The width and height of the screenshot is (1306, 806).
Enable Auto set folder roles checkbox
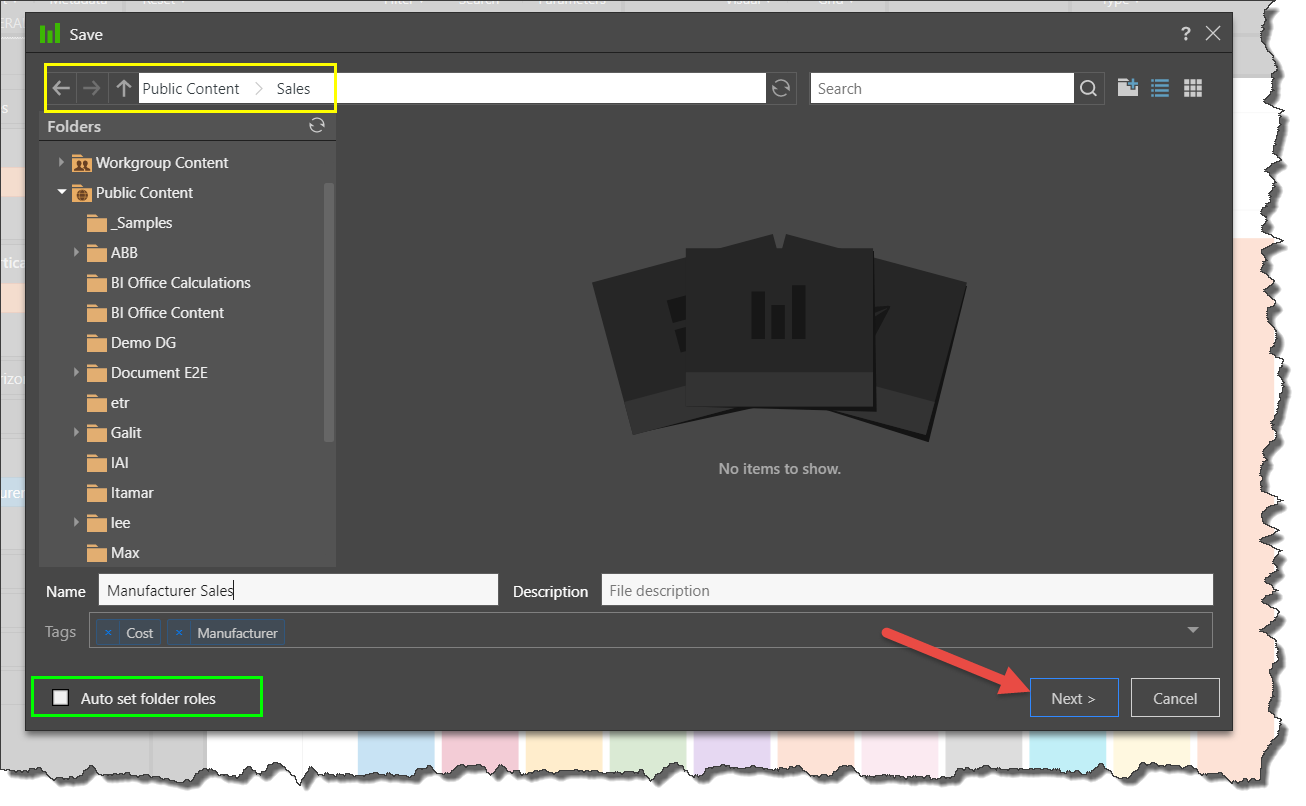point(62,698)
